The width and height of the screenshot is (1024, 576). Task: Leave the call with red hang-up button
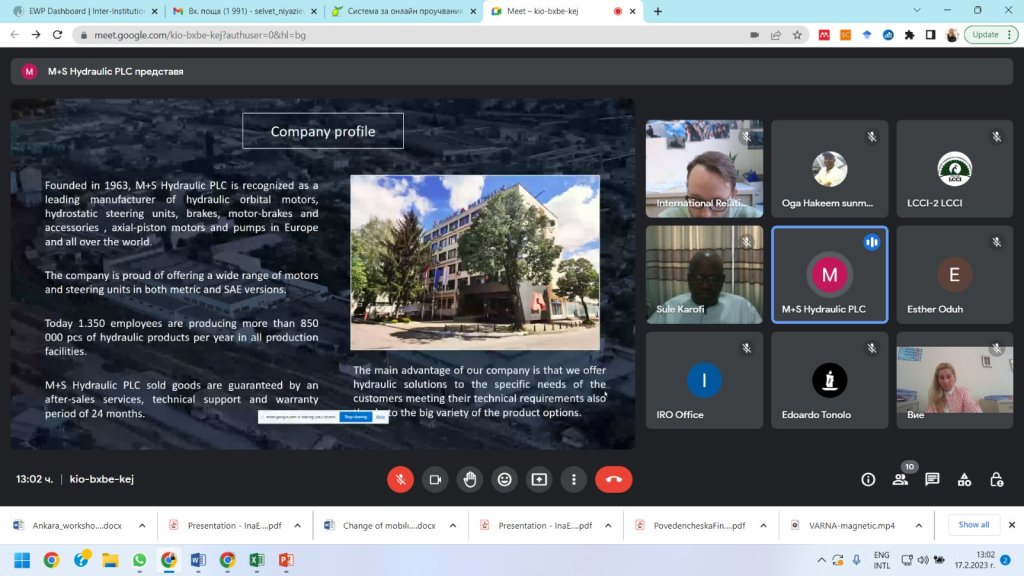(613, 479)
